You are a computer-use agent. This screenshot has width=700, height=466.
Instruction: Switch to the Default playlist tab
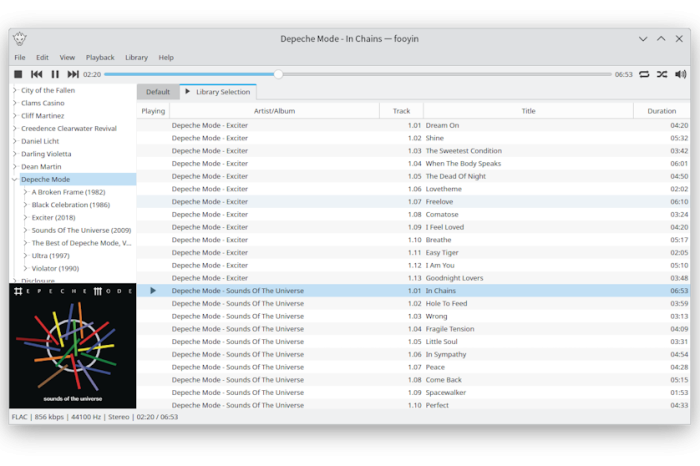pos(158,92)
